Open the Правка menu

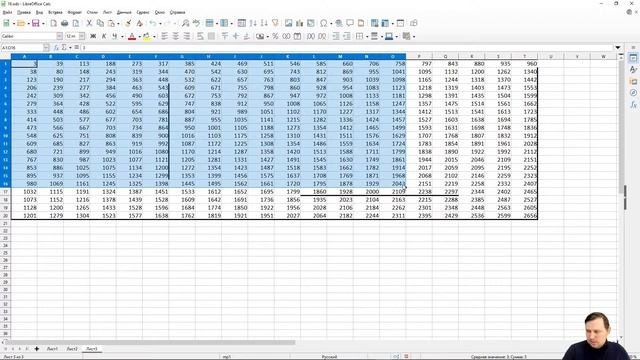coord(24,12)
